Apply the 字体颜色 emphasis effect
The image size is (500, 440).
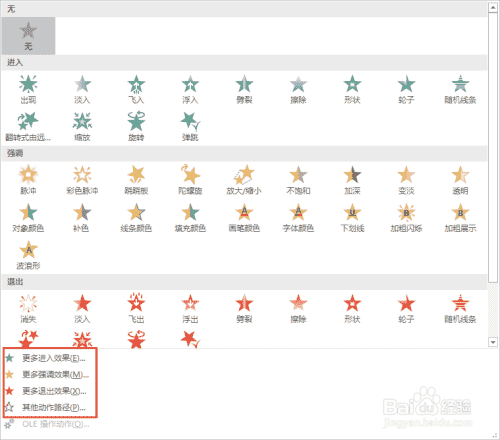tap(298, 218)
